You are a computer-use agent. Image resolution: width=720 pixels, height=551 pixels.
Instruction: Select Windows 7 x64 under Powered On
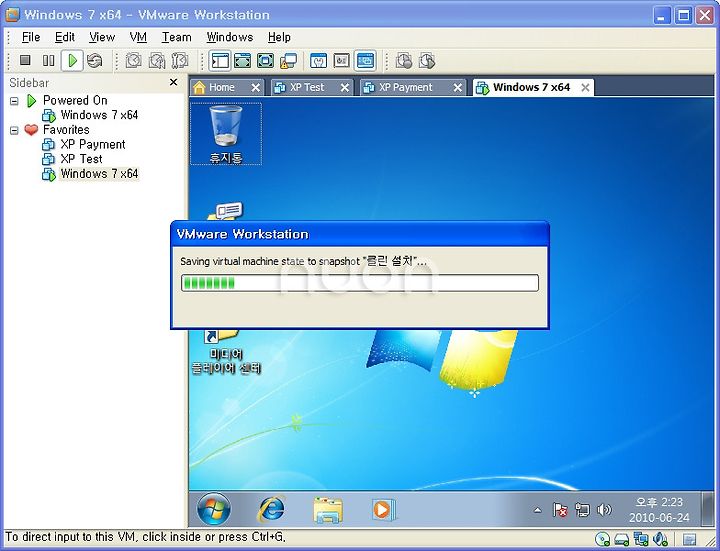99,115
